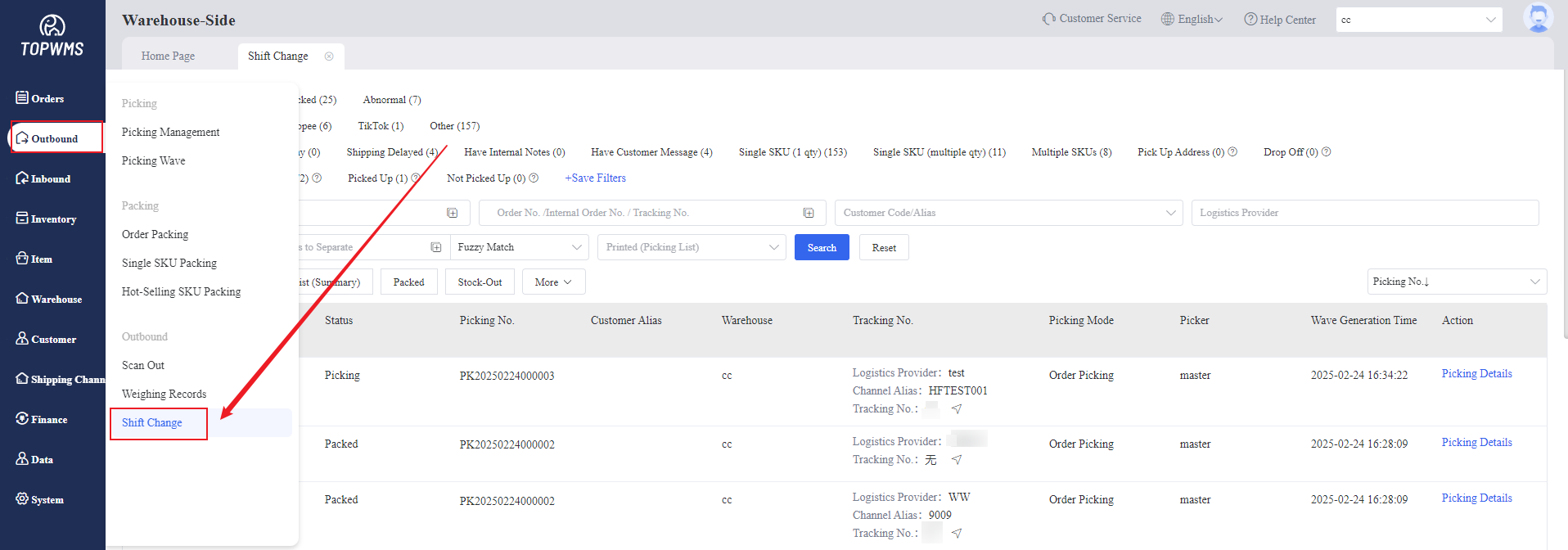Click the Orders sidebar icon
Image resolution: width=1568 pixels, height=550 pixels.
pyautogui.click(x=22, y=98)
